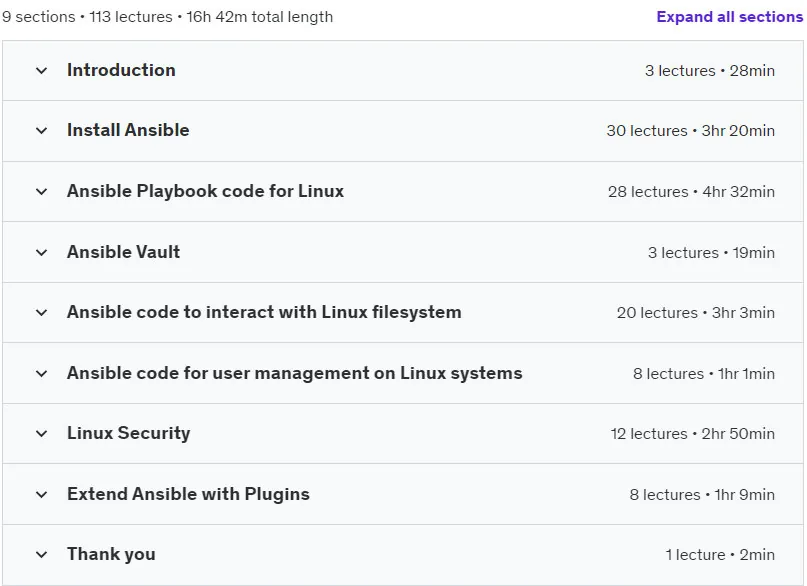Click the 1 lecture • 2min text
807x586 pixels.
click(x=720, y=555)
